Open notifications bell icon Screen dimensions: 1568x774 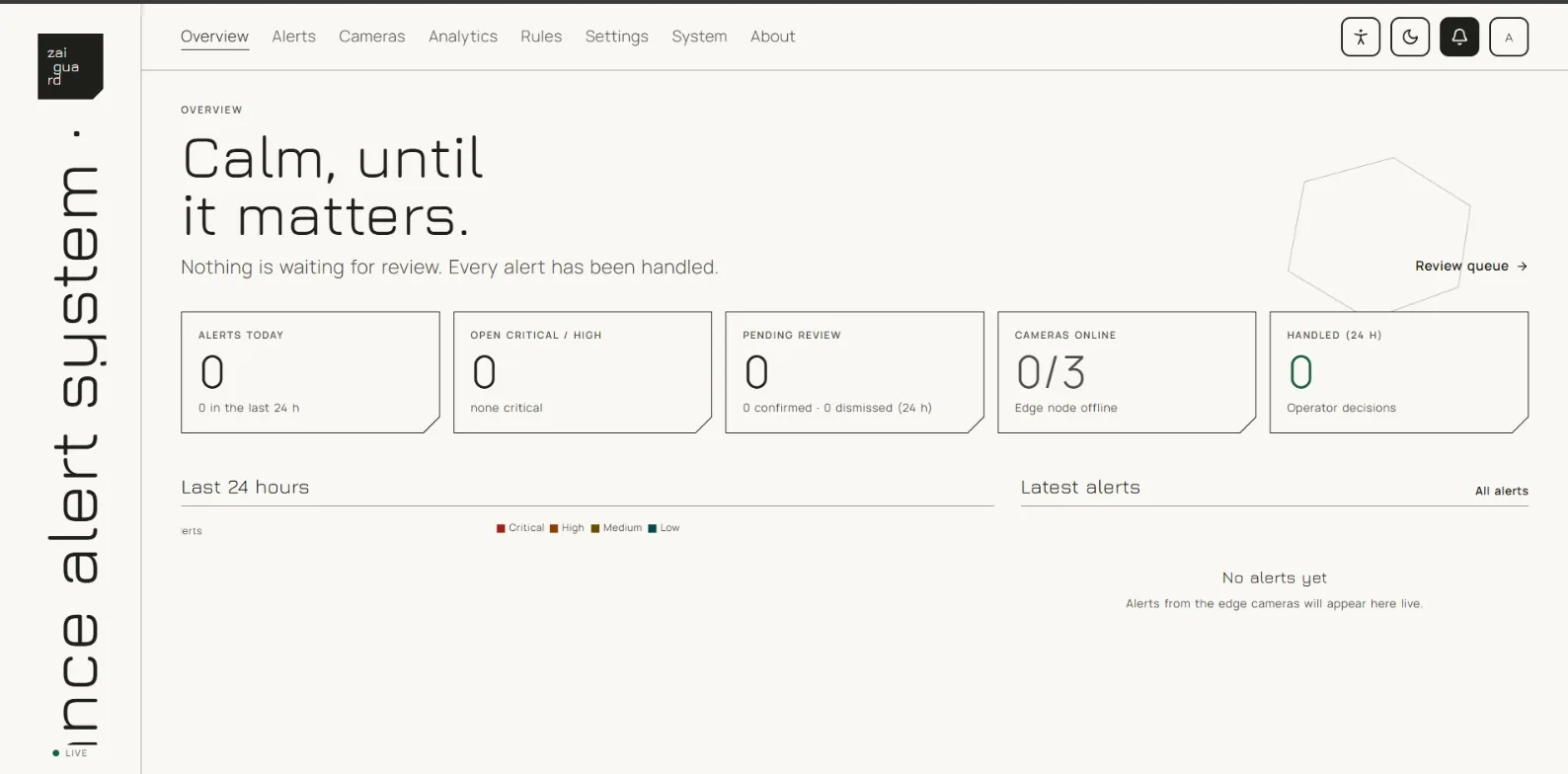1459,38
